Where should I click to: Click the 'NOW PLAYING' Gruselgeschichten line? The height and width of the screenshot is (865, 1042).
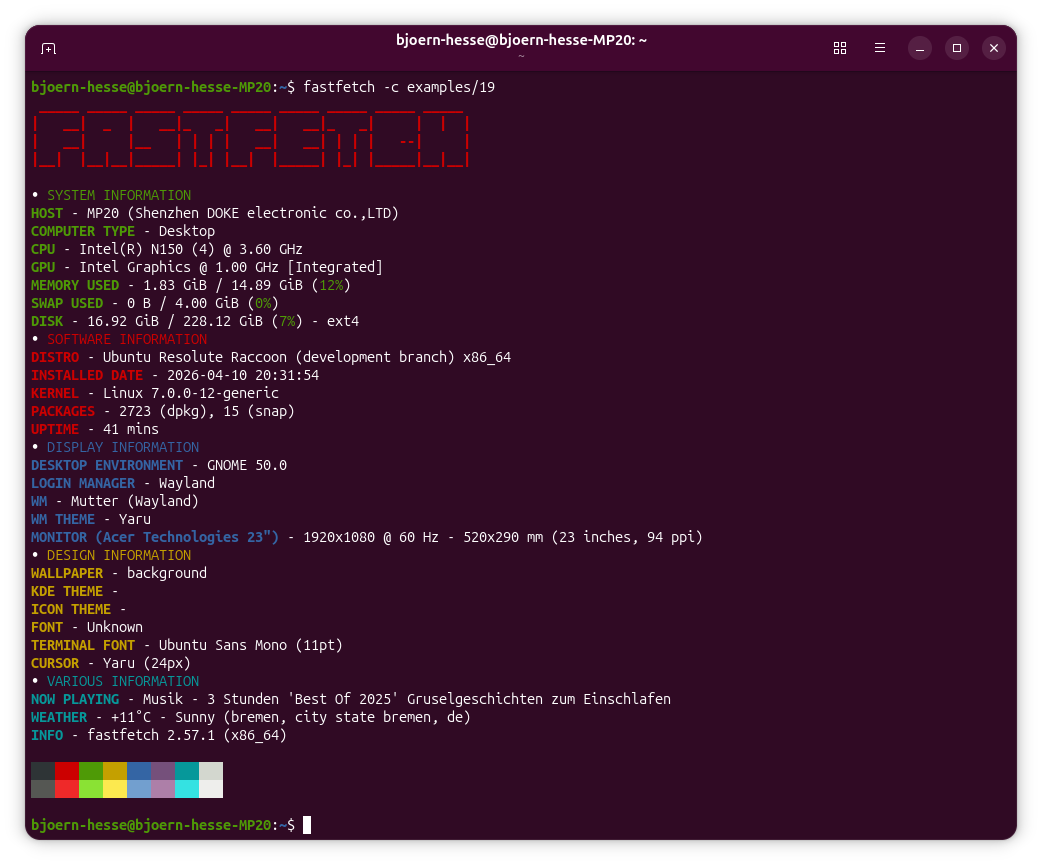click(351, 699)
